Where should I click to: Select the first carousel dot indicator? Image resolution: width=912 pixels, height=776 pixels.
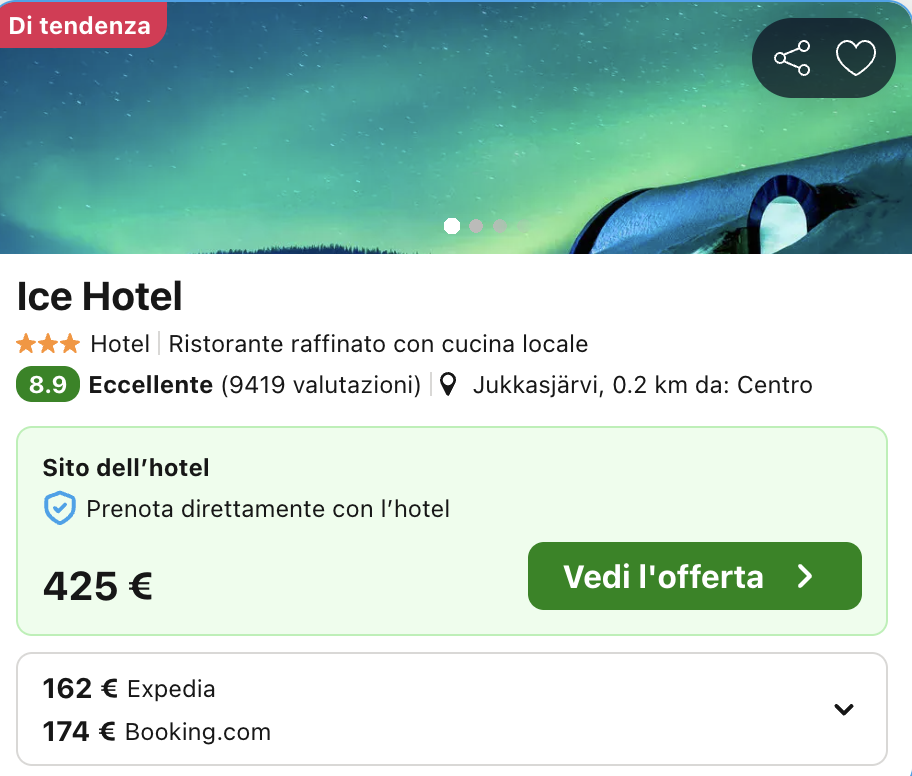tap(452, 226)
